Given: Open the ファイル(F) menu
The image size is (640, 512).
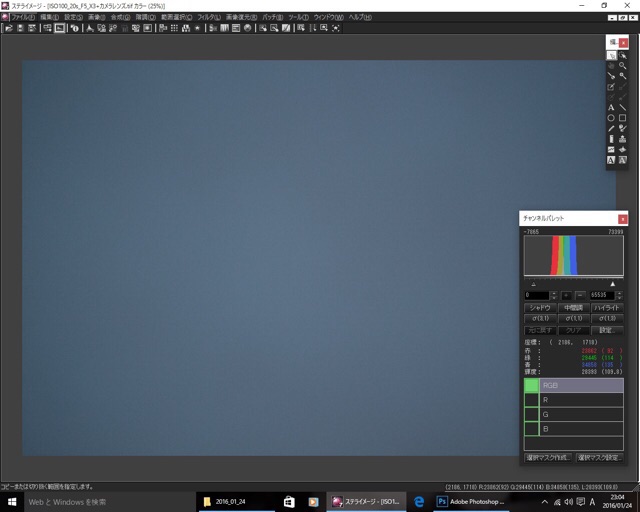Looking at the screenshot, I should pyautogui.click(x=23, y=17).
